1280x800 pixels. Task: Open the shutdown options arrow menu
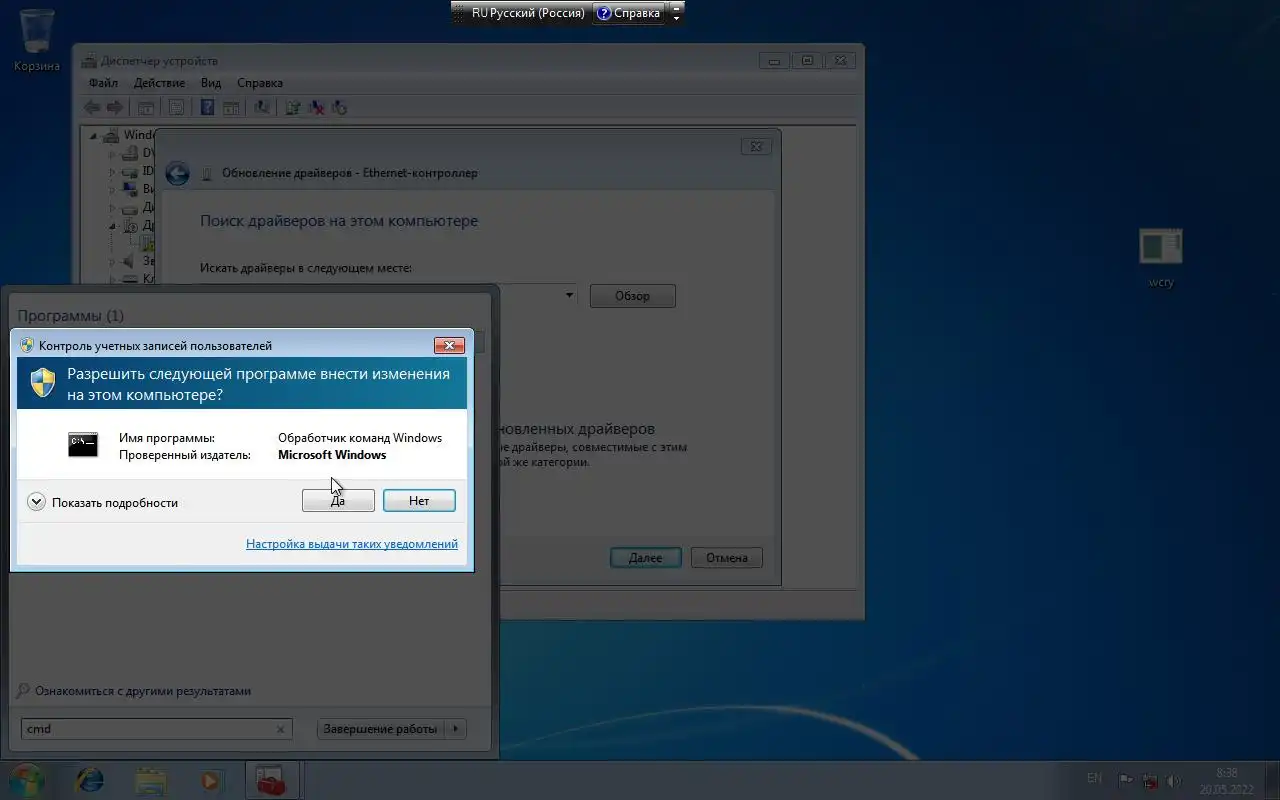pos(455,729)
